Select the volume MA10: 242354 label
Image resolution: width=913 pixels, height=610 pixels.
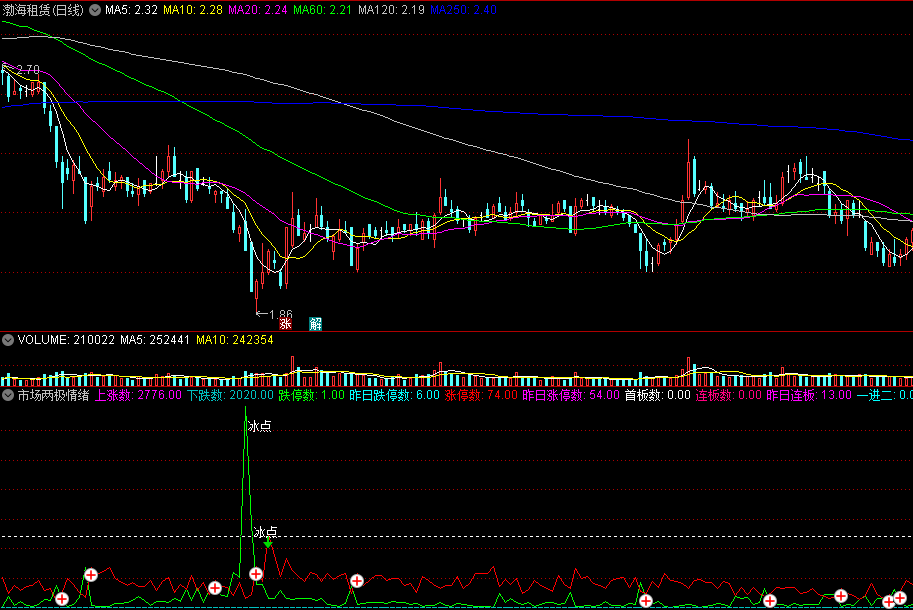pyautogui.click(x=235, y=340)
